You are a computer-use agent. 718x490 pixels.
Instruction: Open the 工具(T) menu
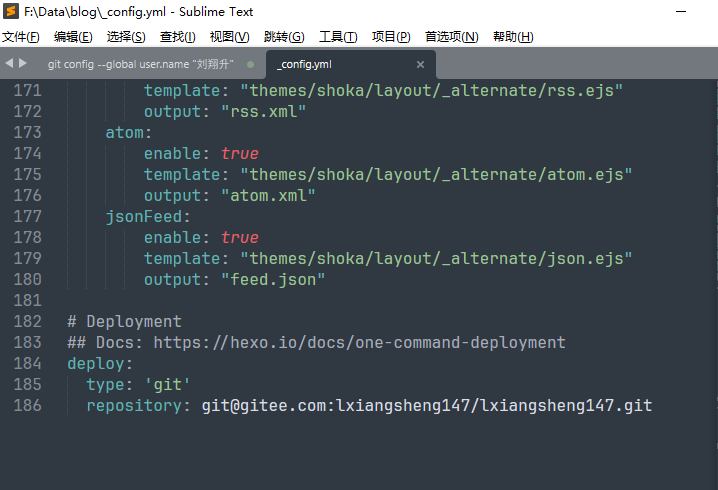338,37
